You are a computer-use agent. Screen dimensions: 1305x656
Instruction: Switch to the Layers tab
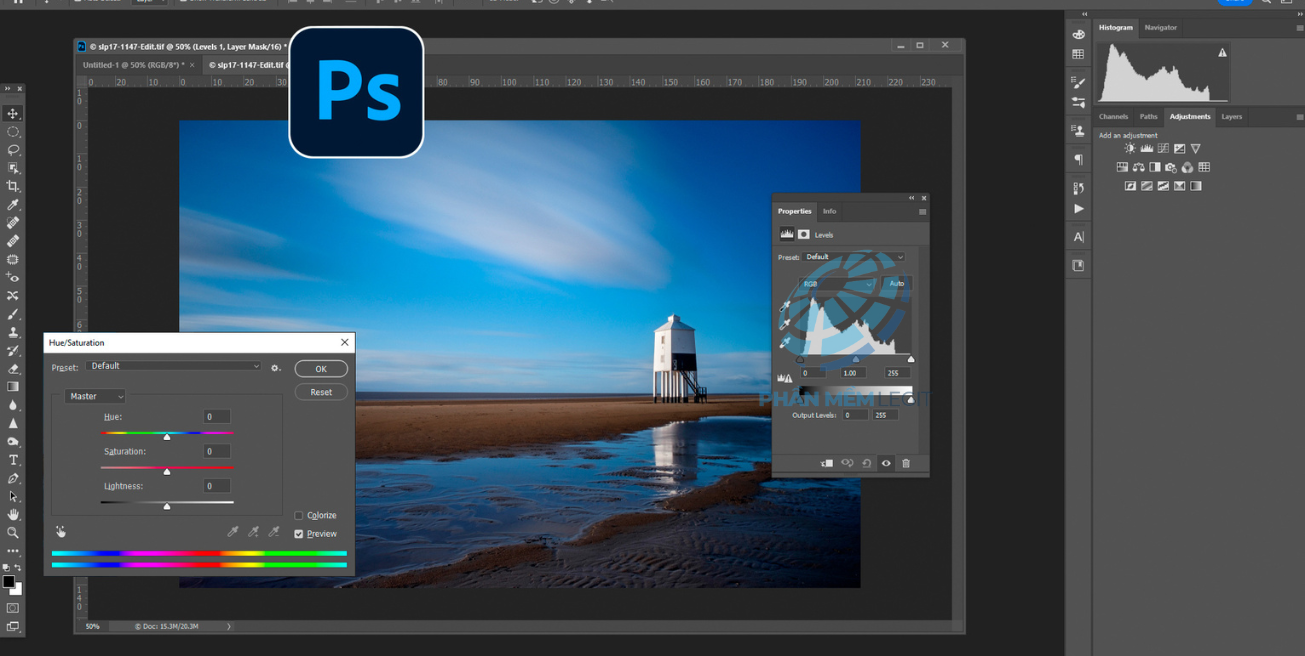(1231, 117)
